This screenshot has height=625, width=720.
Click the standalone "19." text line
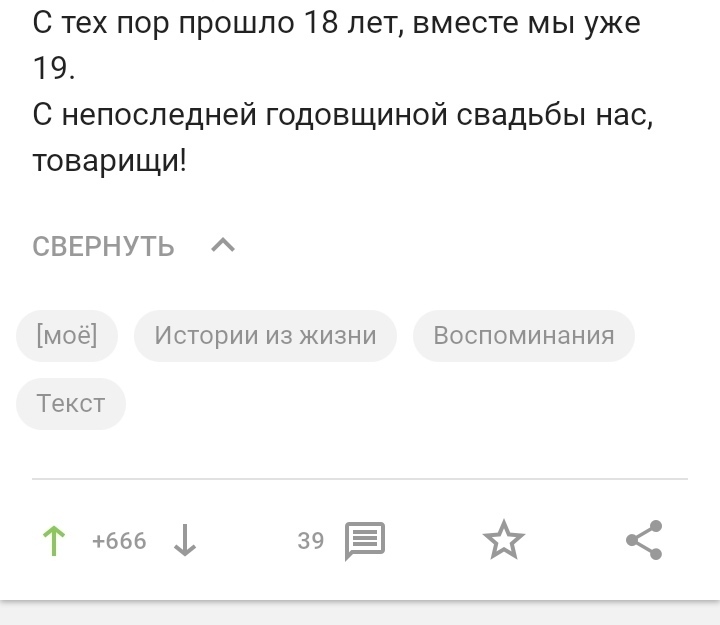tap(53, 68)
